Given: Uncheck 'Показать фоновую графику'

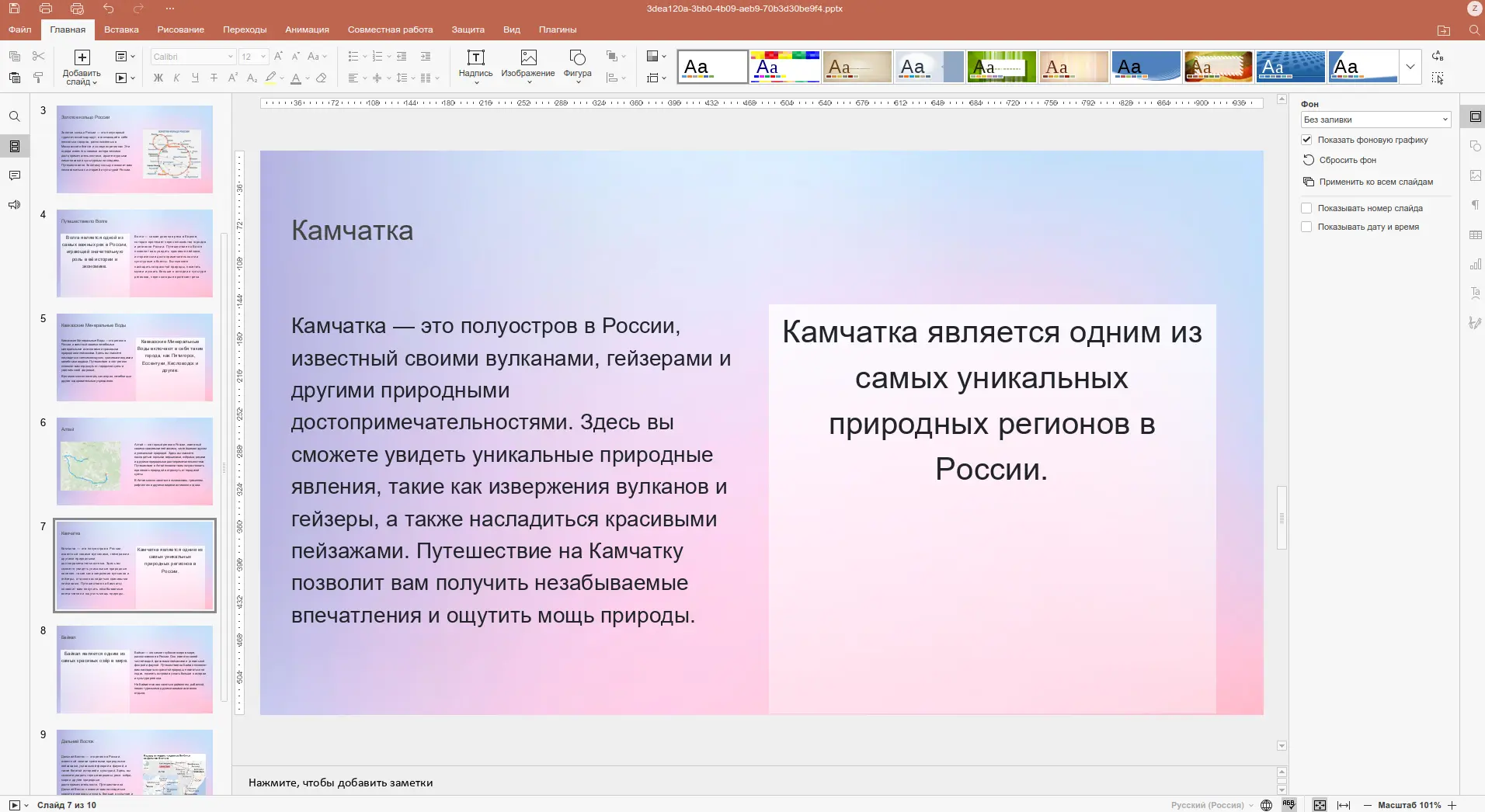Looking at the screenshot, I should (1307, 140).
